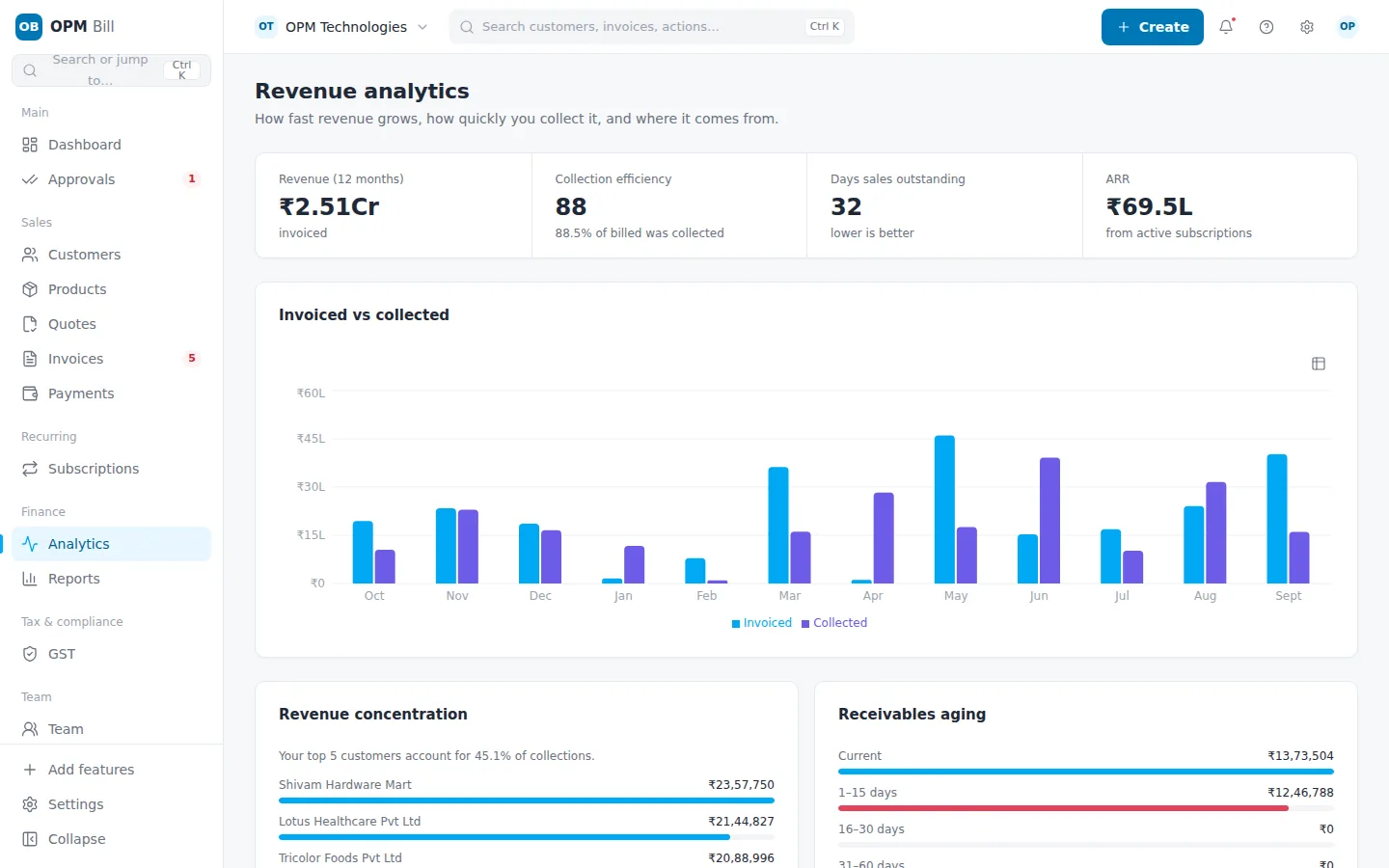Click the Revenue concentration heading
1389x868 pixels.
click(373, 715)
